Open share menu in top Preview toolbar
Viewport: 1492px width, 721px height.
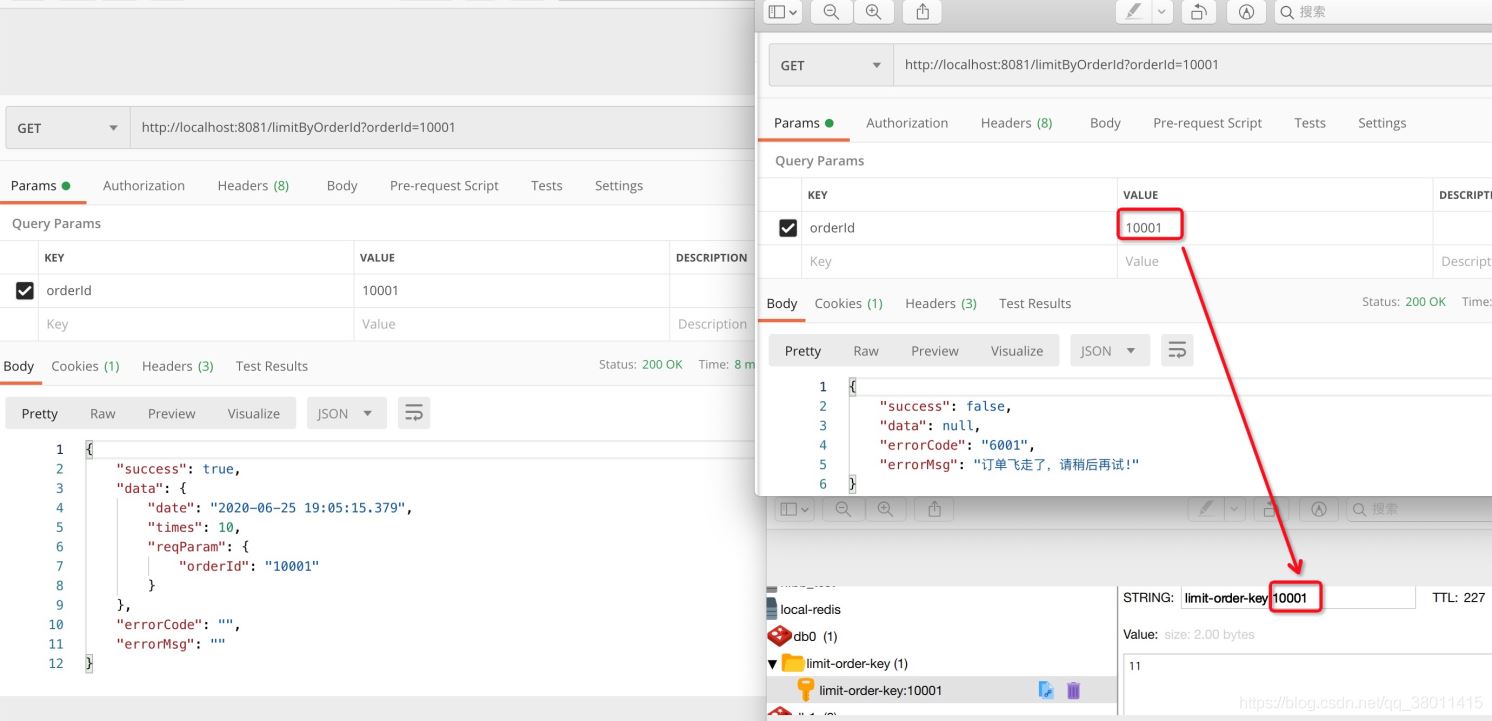pos(922,12)
